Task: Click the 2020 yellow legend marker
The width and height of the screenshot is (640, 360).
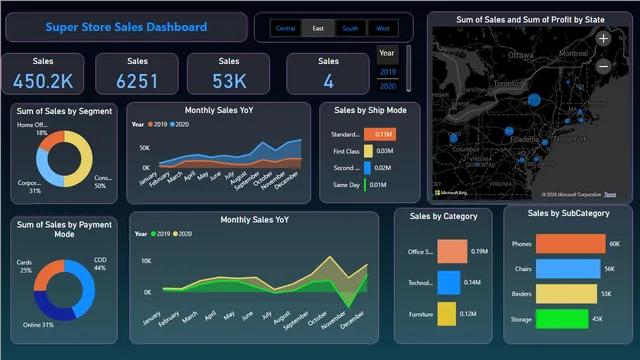Action: click(x=175, y=234)
